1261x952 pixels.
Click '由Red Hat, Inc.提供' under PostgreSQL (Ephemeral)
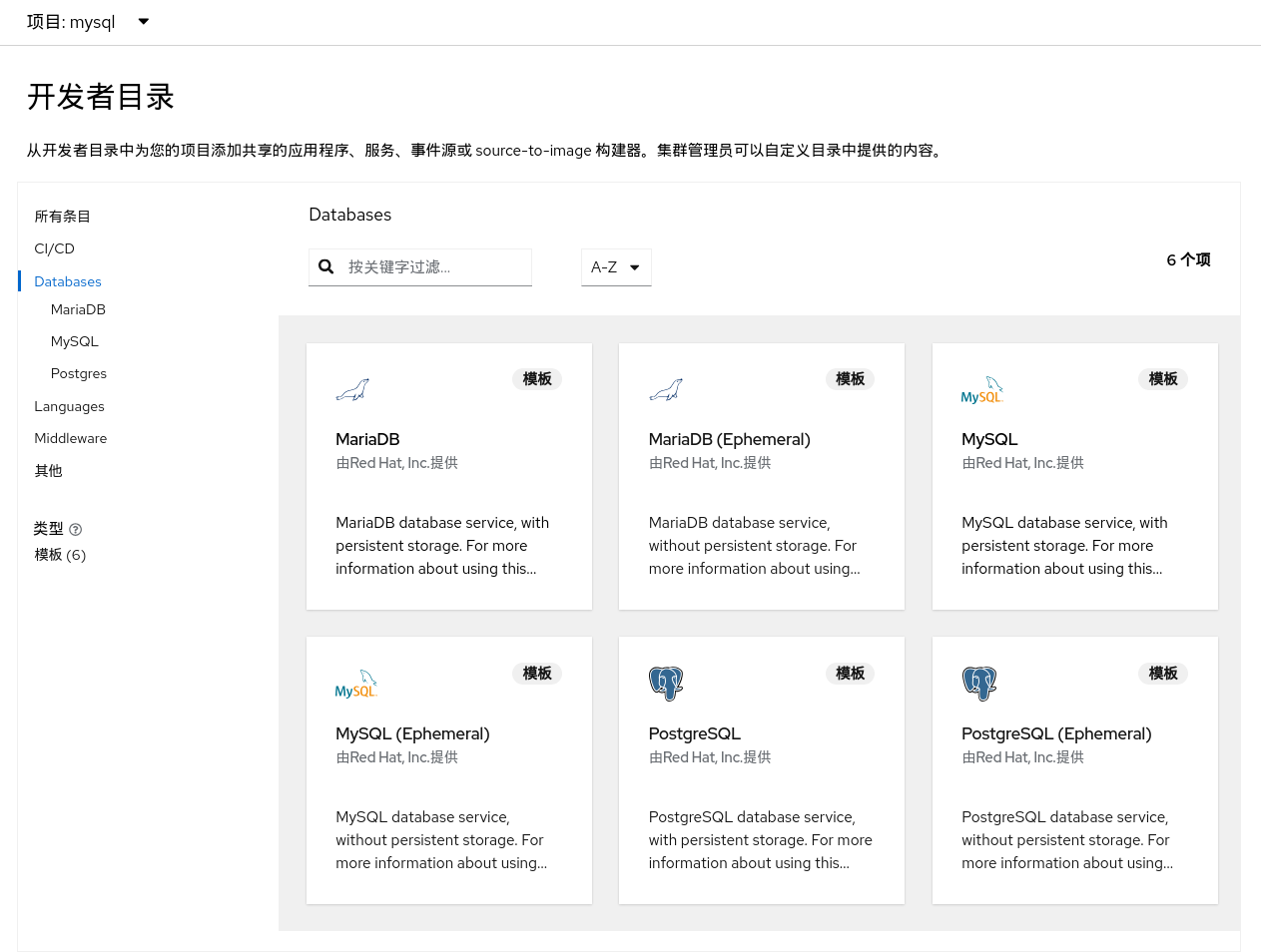(1023, 757)
